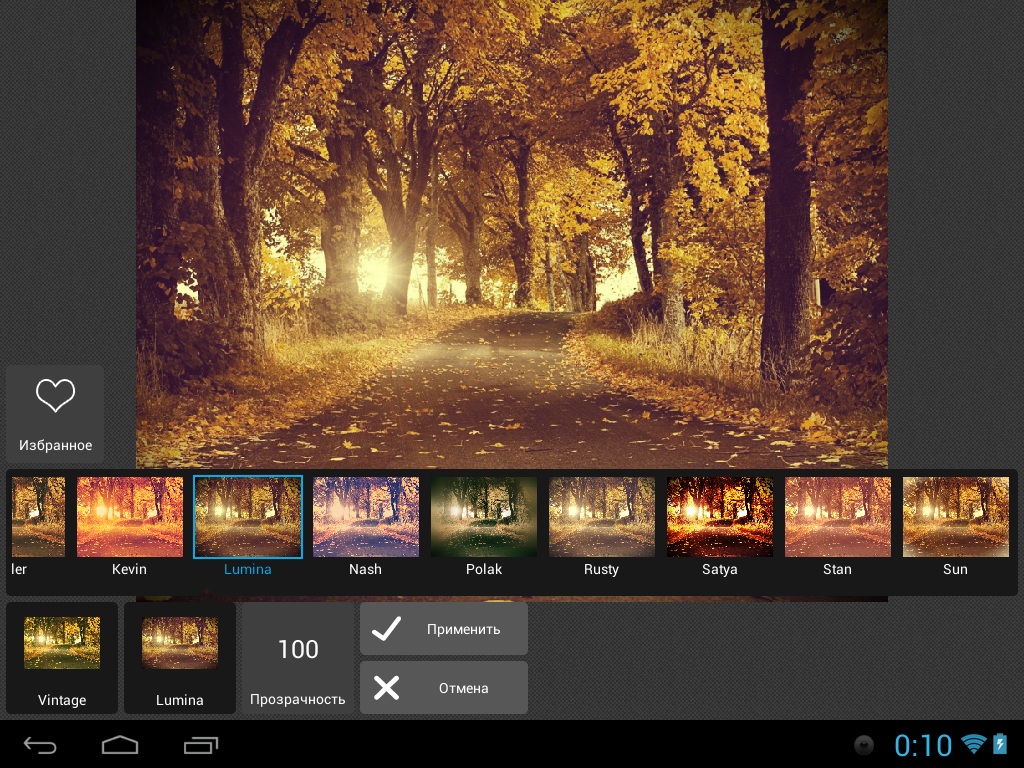The image size is (1024, 768).
Task: Tap the Android home navigation icon
Action: click(x=120, y=745)
